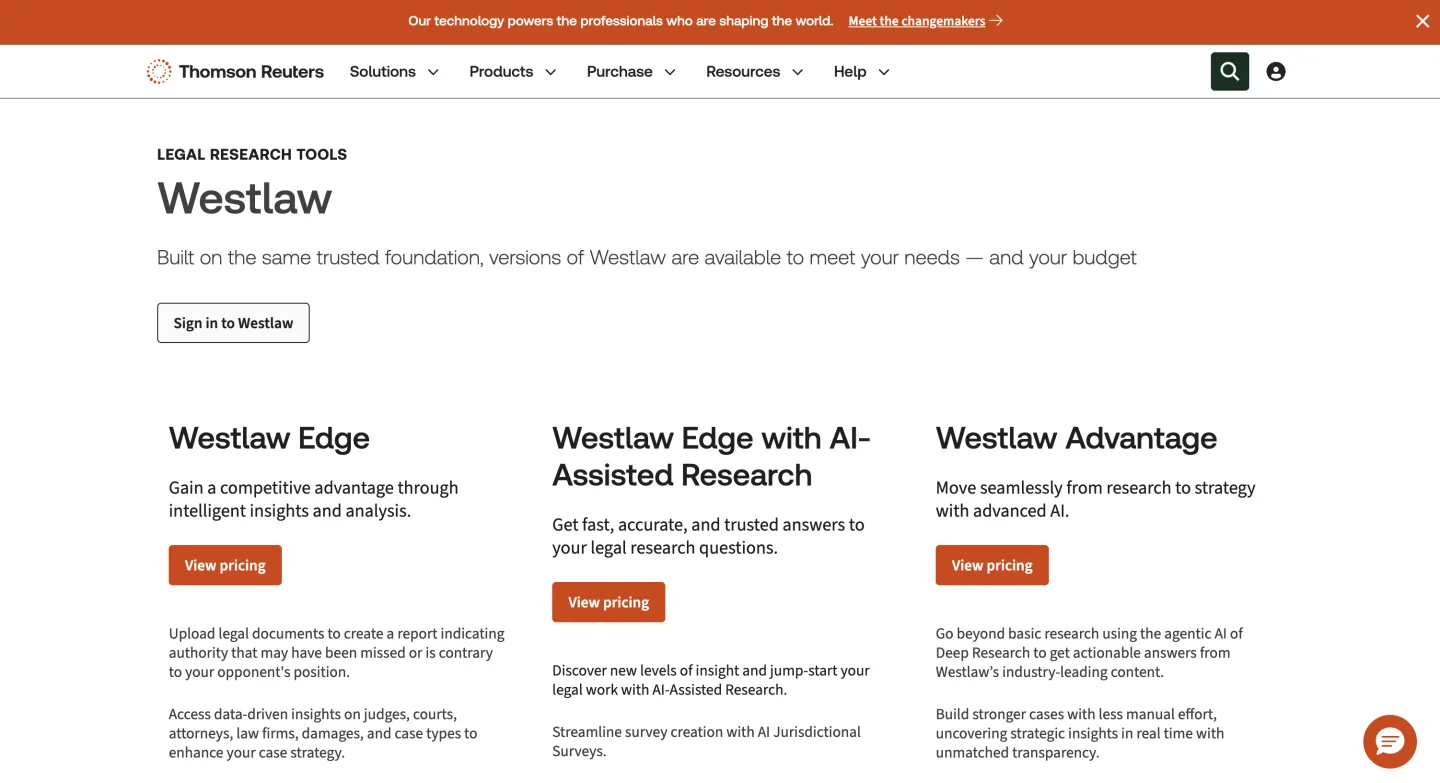The image size is (1440, 783).
Task: Open the Resources navigation menu
Action: click(x=755, y=71)
